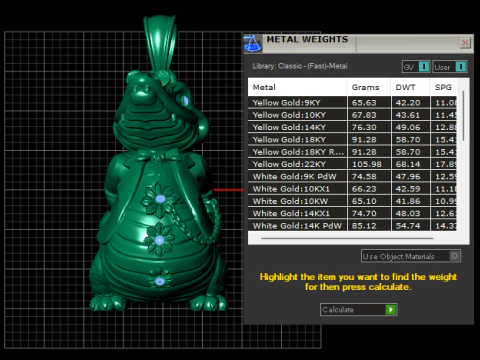Sort by the Metal column header

click(x=297, y=87)
